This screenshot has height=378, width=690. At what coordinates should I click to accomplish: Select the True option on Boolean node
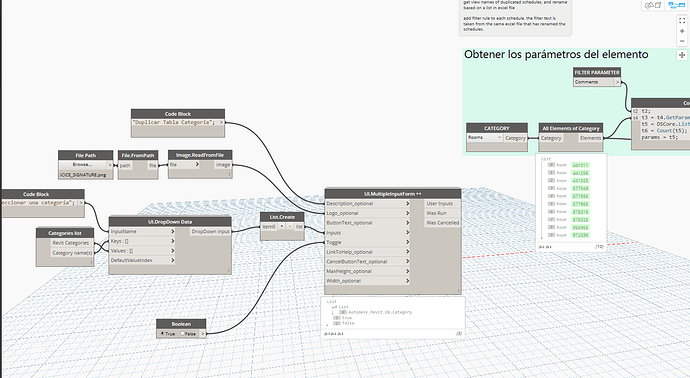pos(168,334)
